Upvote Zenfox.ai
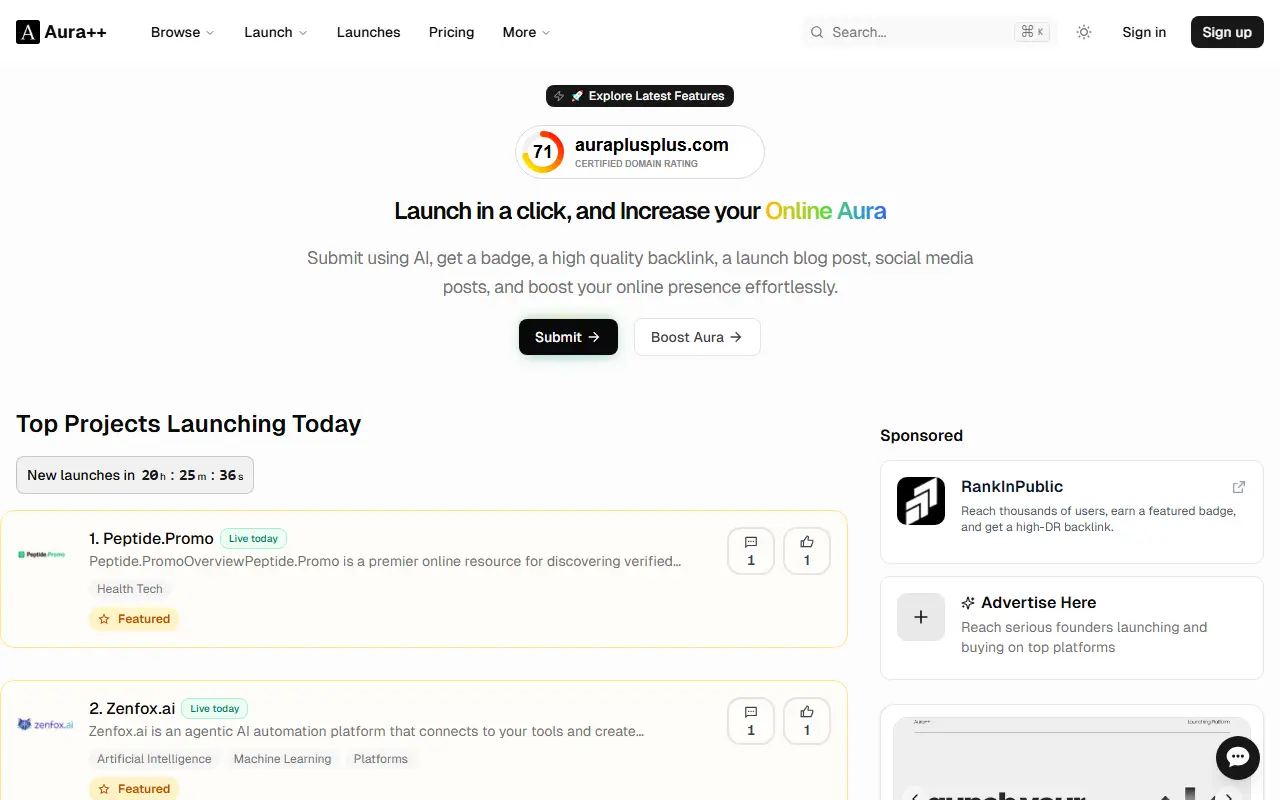This screenshot has height=800, width=1280. point(807,721)
